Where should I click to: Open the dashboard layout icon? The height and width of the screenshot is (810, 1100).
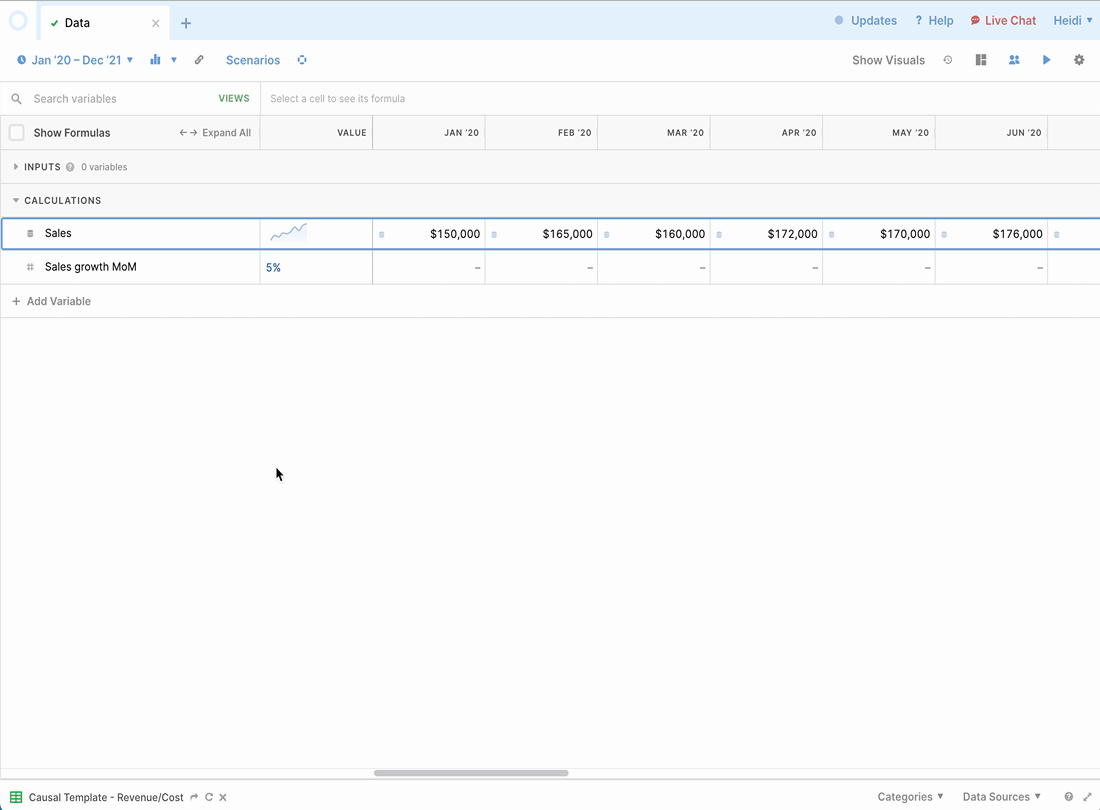(x=981, y=60)
